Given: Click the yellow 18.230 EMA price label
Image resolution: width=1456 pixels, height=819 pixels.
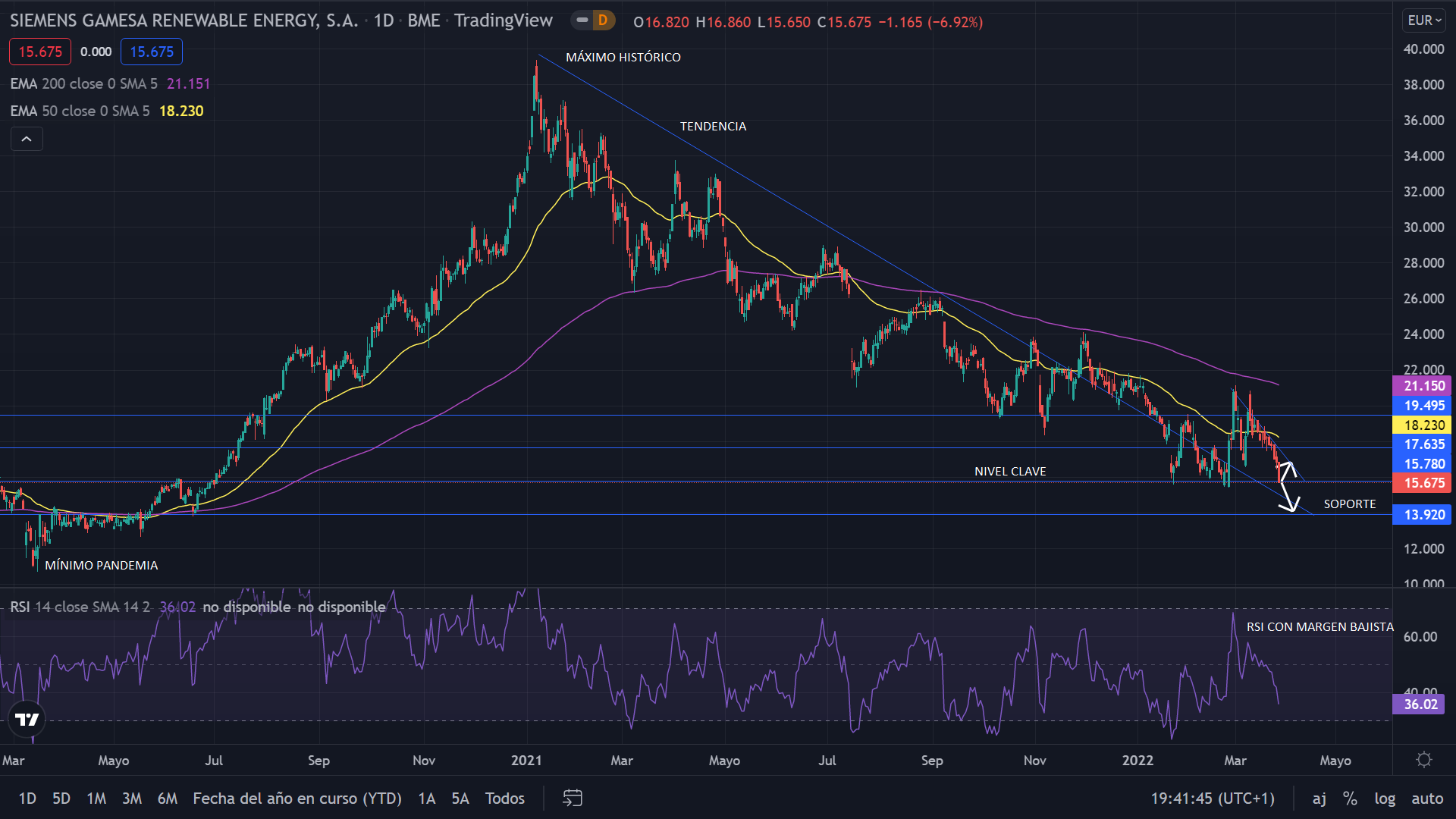Looking at the screenshot, I should 1423,425.
